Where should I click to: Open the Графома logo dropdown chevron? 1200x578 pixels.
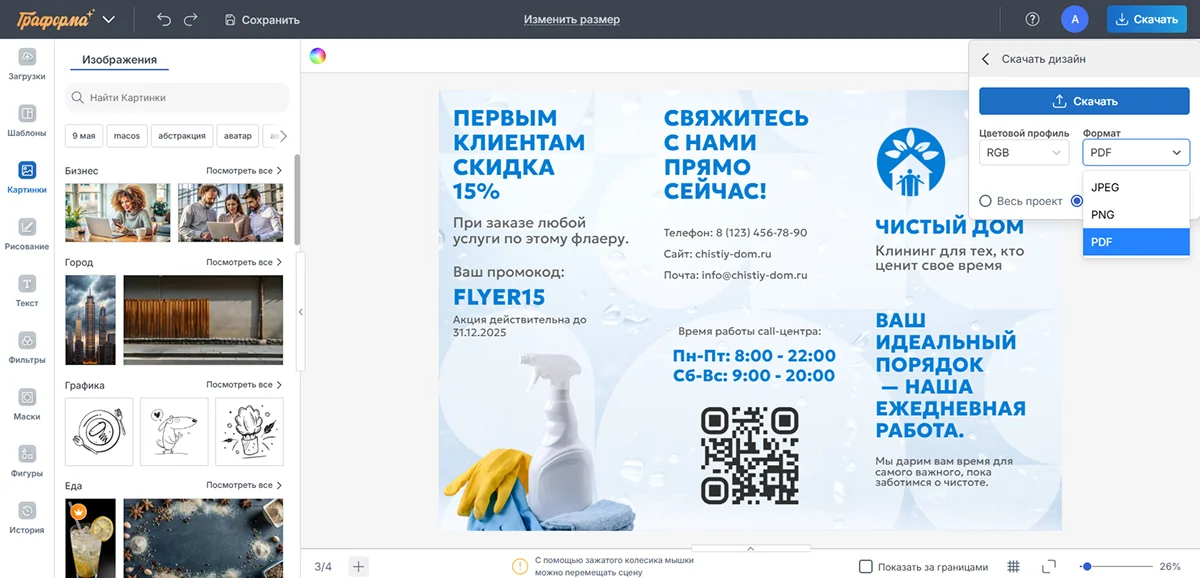pos(110,18)
